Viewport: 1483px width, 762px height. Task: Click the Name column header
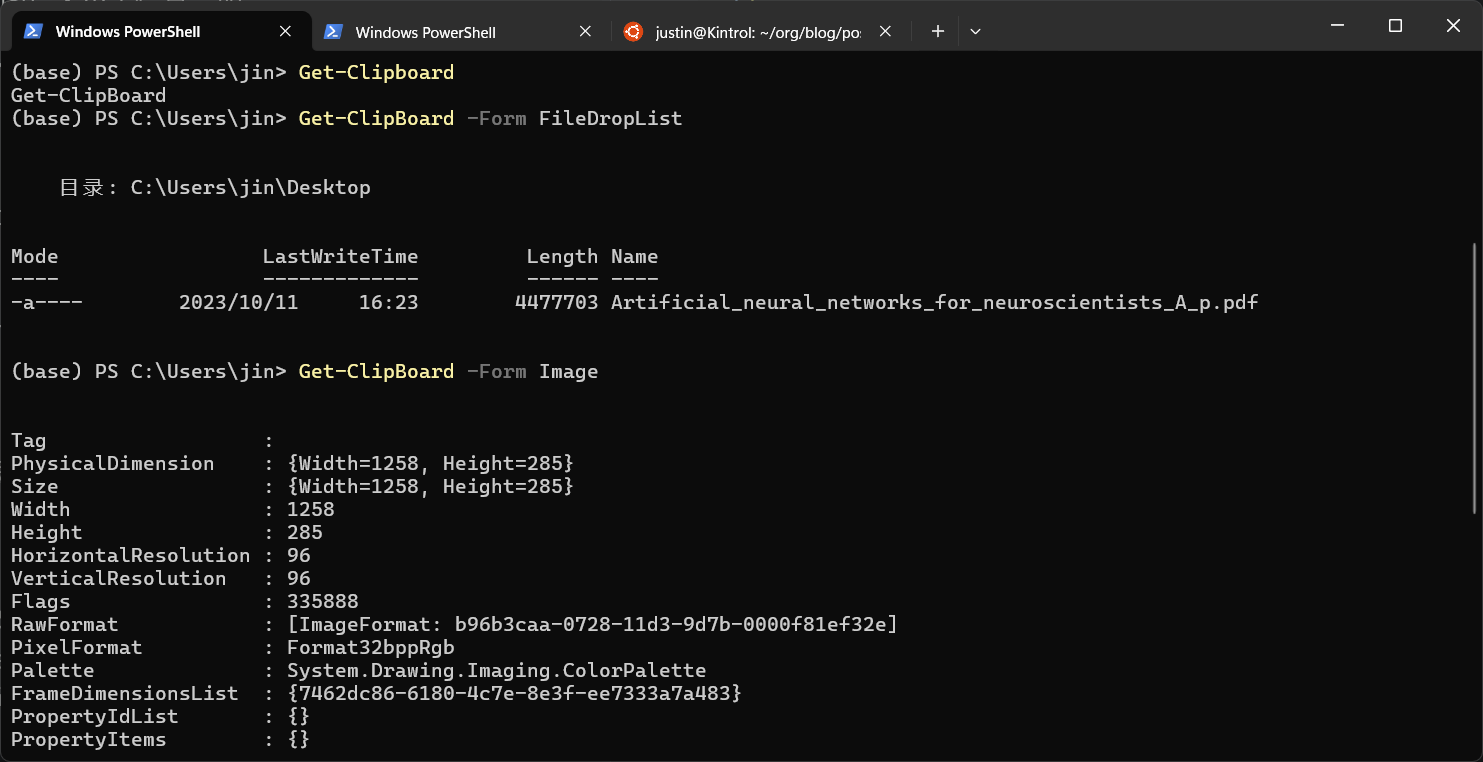coord(634,257)
